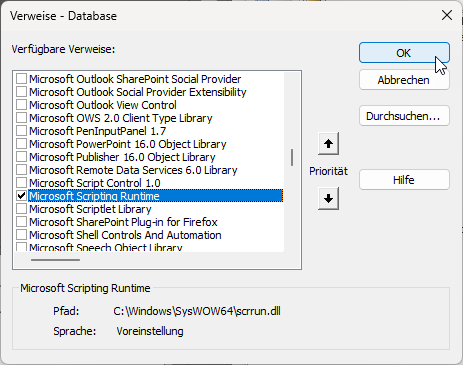Open Durchsuchen... file browser
The width and height of the screenshot is (463, 365).
[404, 116]
